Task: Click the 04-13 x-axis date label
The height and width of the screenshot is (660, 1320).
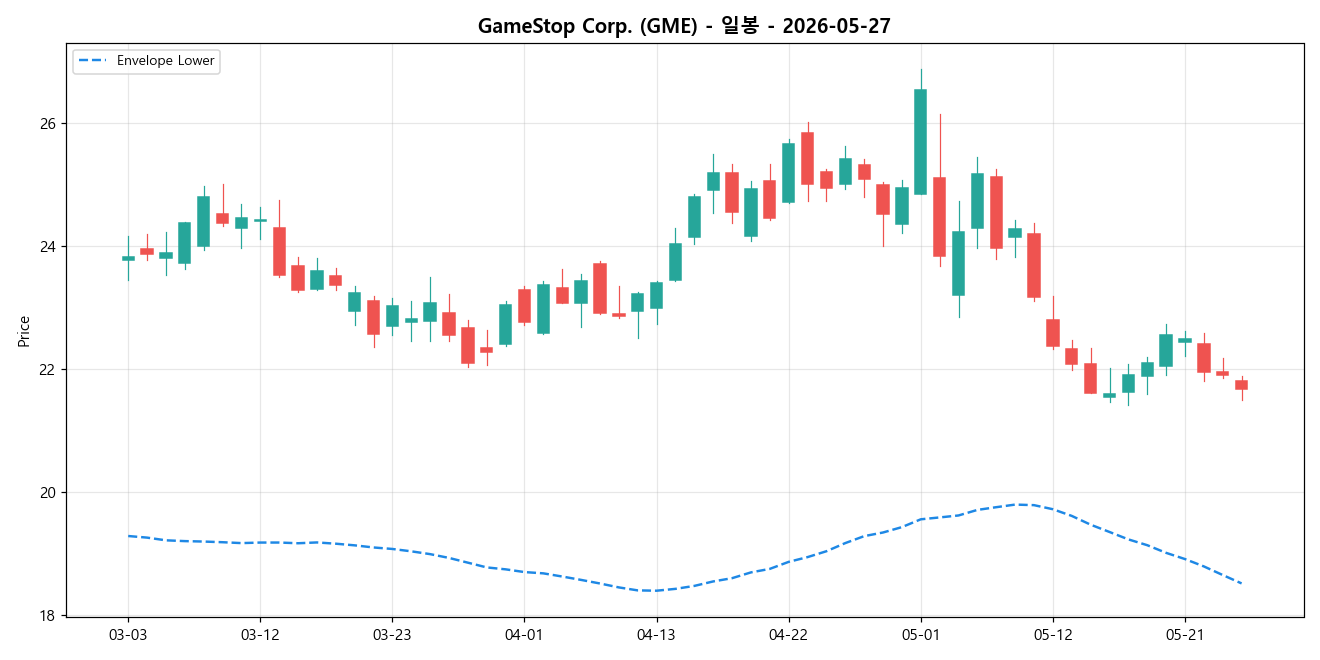Action: pos(656,635)
